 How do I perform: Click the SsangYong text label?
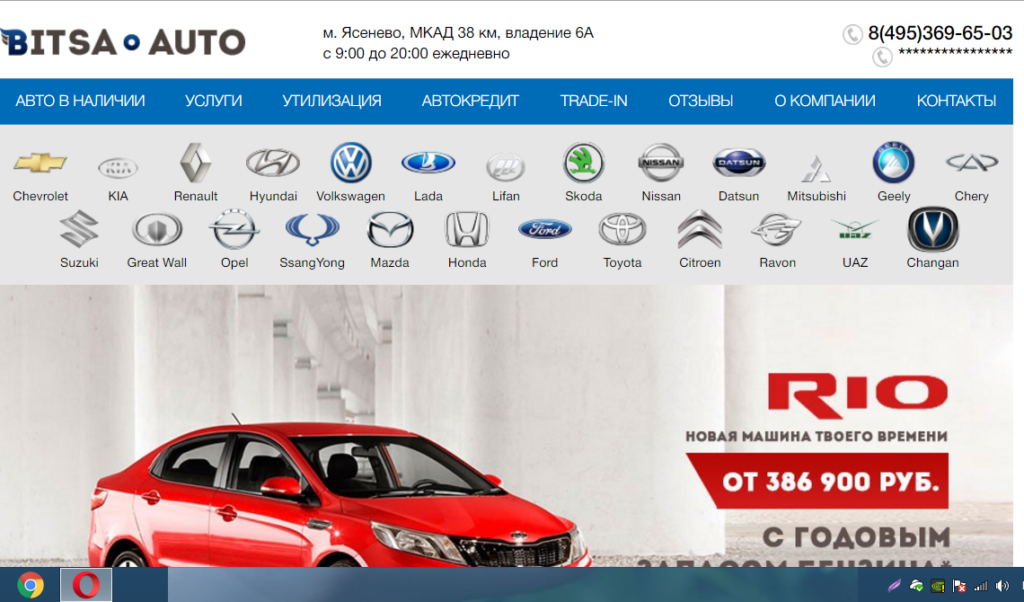pyautogui.click(x=312, y=263)
